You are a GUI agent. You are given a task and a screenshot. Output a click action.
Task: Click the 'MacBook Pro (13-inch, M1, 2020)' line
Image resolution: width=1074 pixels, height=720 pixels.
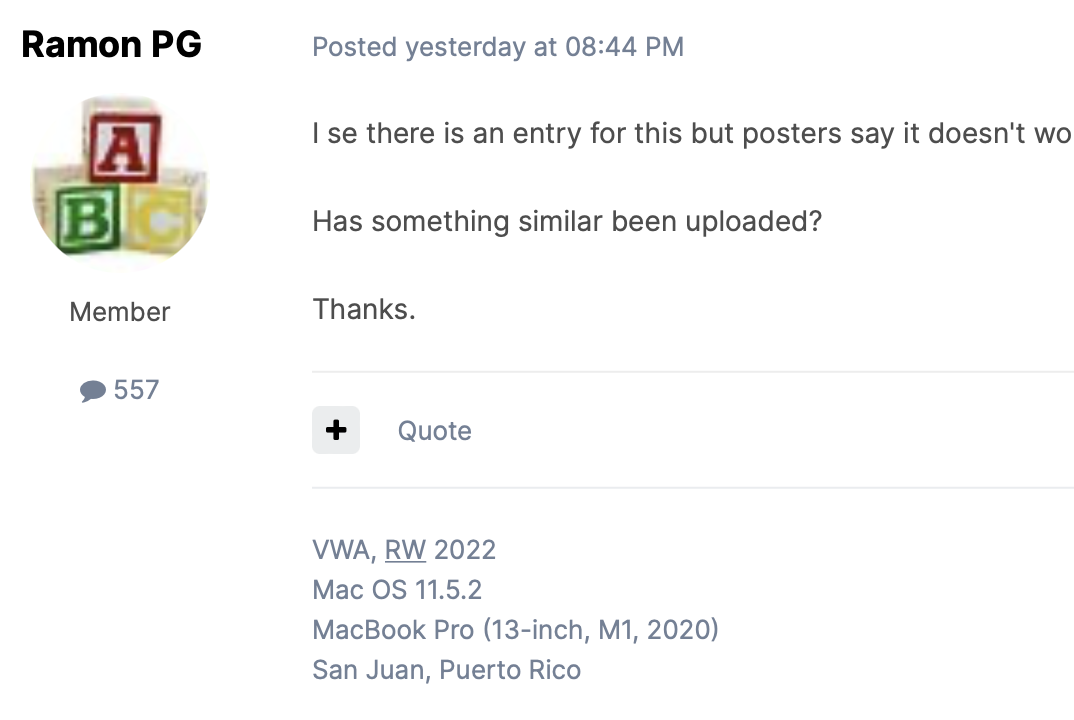pyautogui.click(x=515, y=630)
